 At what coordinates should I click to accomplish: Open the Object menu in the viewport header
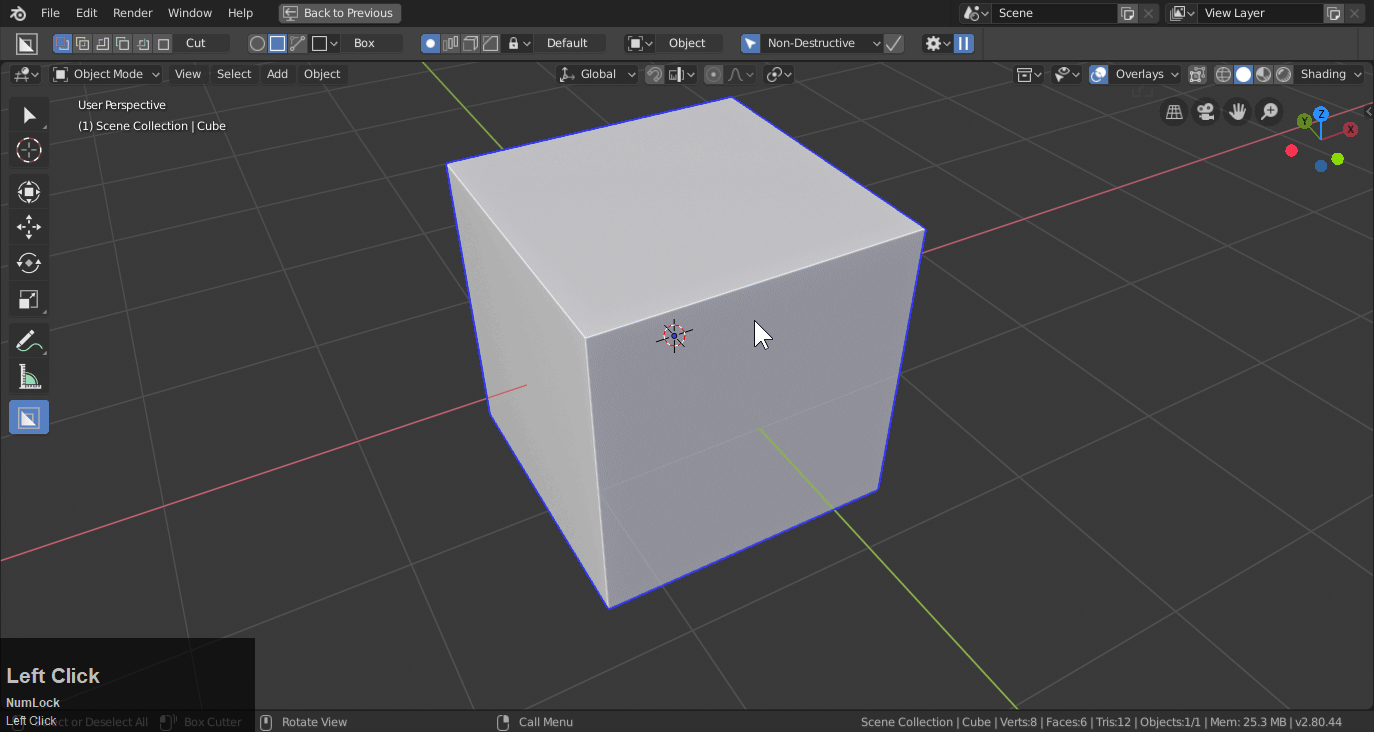pyautogui.click(x=321, y=74)
